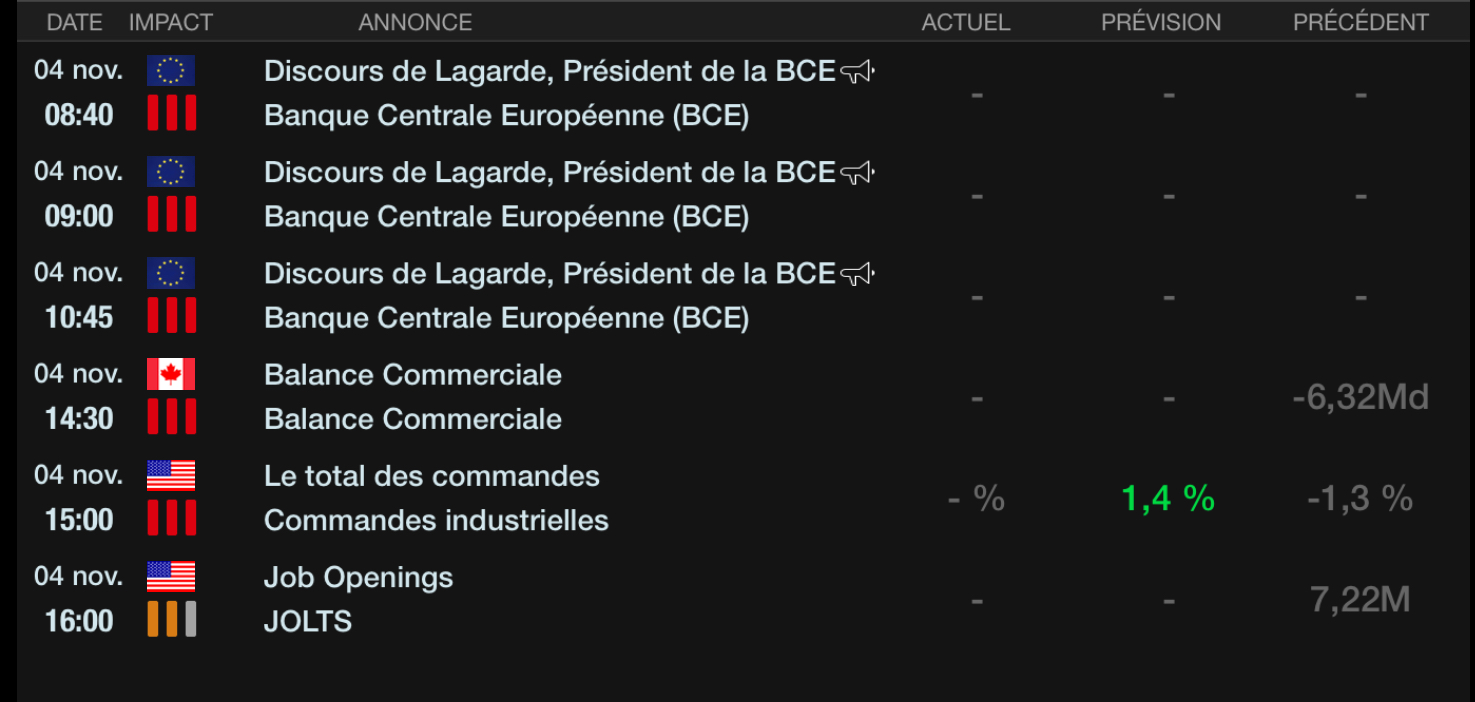Viewport: 1475px width, 702px height.
Task: Select the ANNONCE column header
Action: [415, 22]
